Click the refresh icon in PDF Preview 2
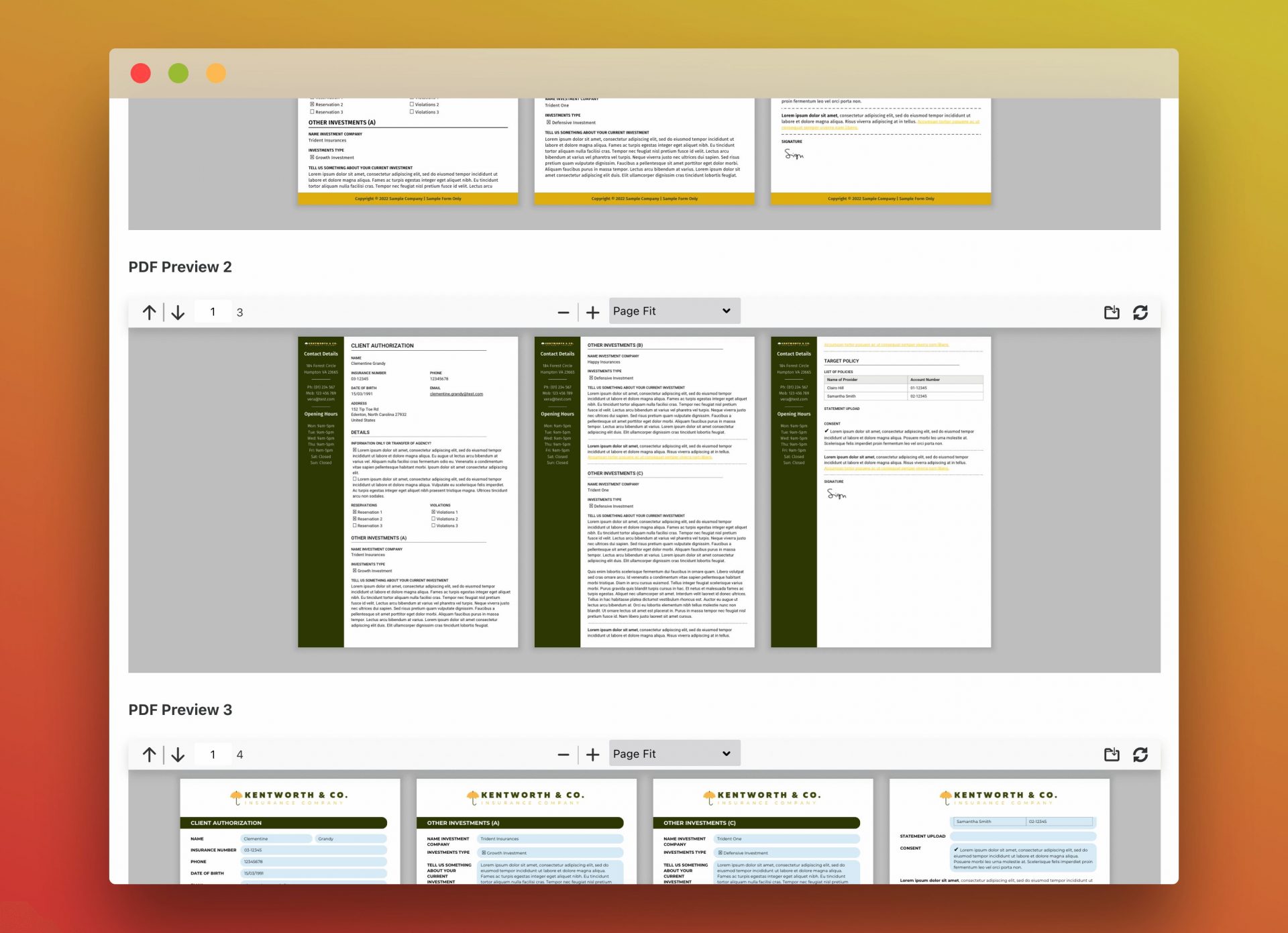Screen dimensions: 1288x933 pos(1140,313)
